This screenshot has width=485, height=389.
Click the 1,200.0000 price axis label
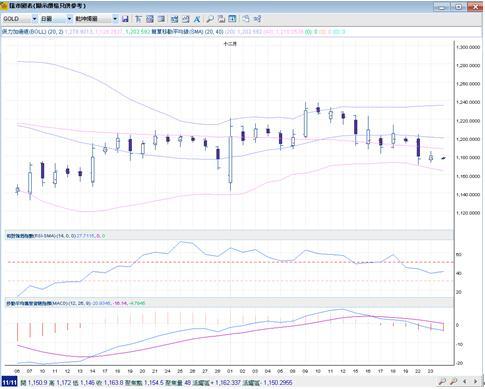(468, 139)
